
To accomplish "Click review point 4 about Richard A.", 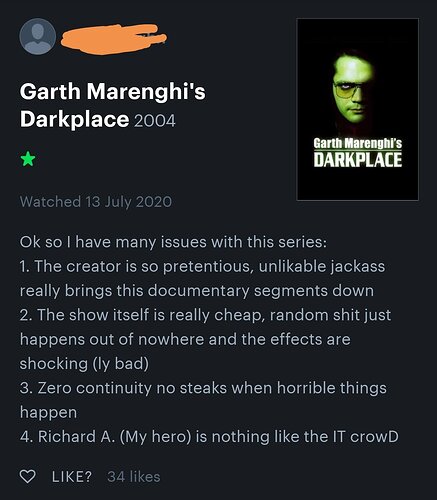I will coord(209,437).
